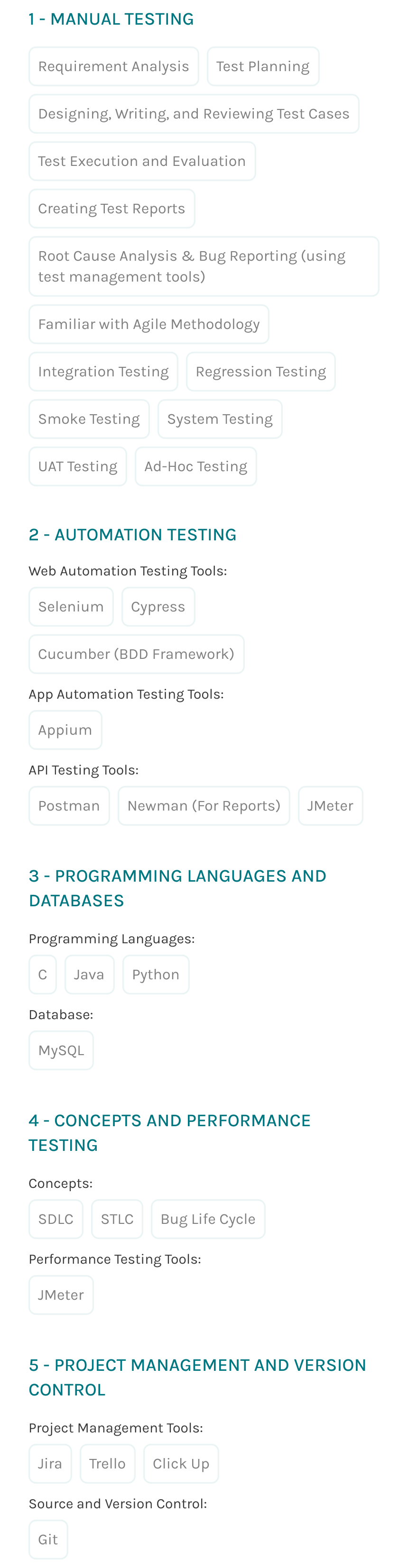Click the Creating Test Reports tag
This screenshot has width=408, height=1568.
(x=111, y=209)
